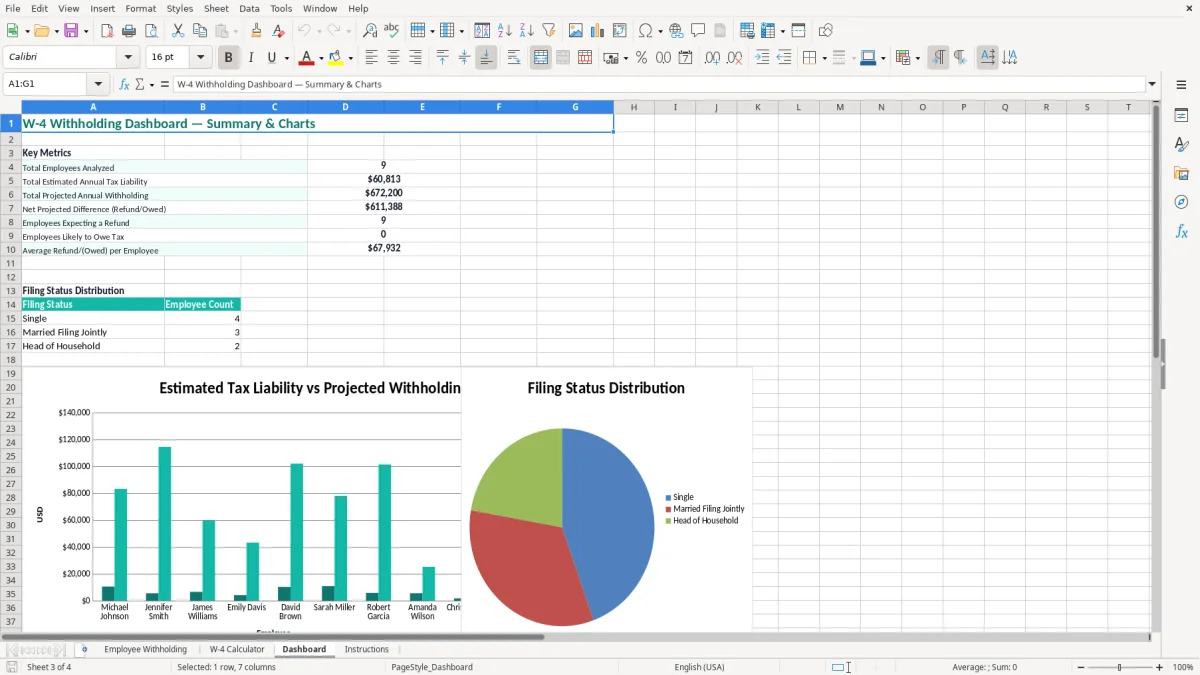Viewport: 1200px width, 675px height.
Task: Toggle Align Bottom button
Action: [x=486, y=58]
